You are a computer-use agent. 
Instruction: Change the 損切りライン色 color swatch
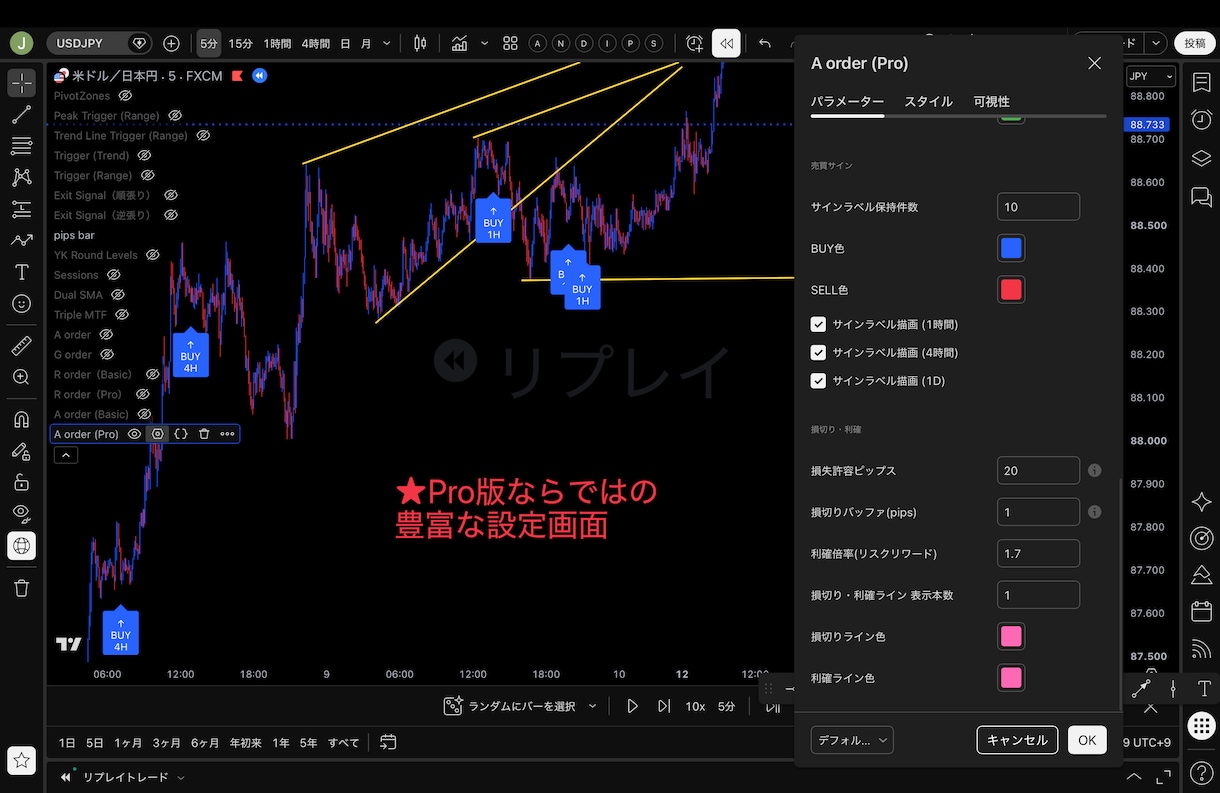tap(1011, 636)
